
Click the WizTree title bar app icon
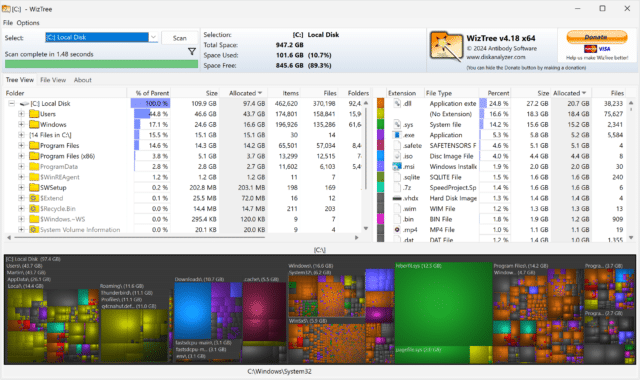[x=6, y=9]
